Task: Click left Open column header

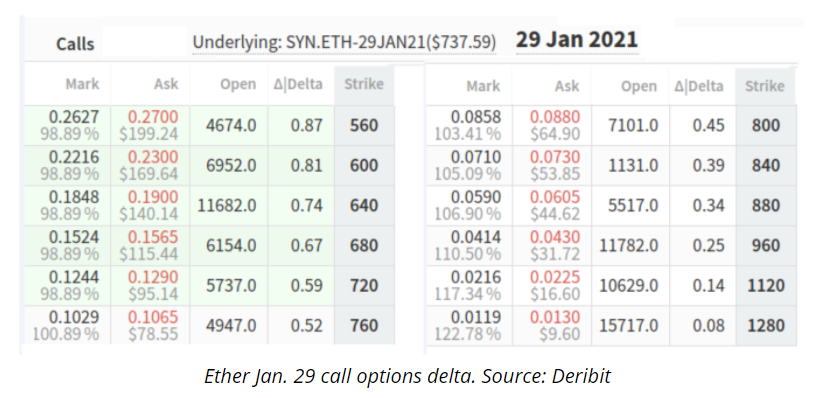Action: click(x=237, y=84)
